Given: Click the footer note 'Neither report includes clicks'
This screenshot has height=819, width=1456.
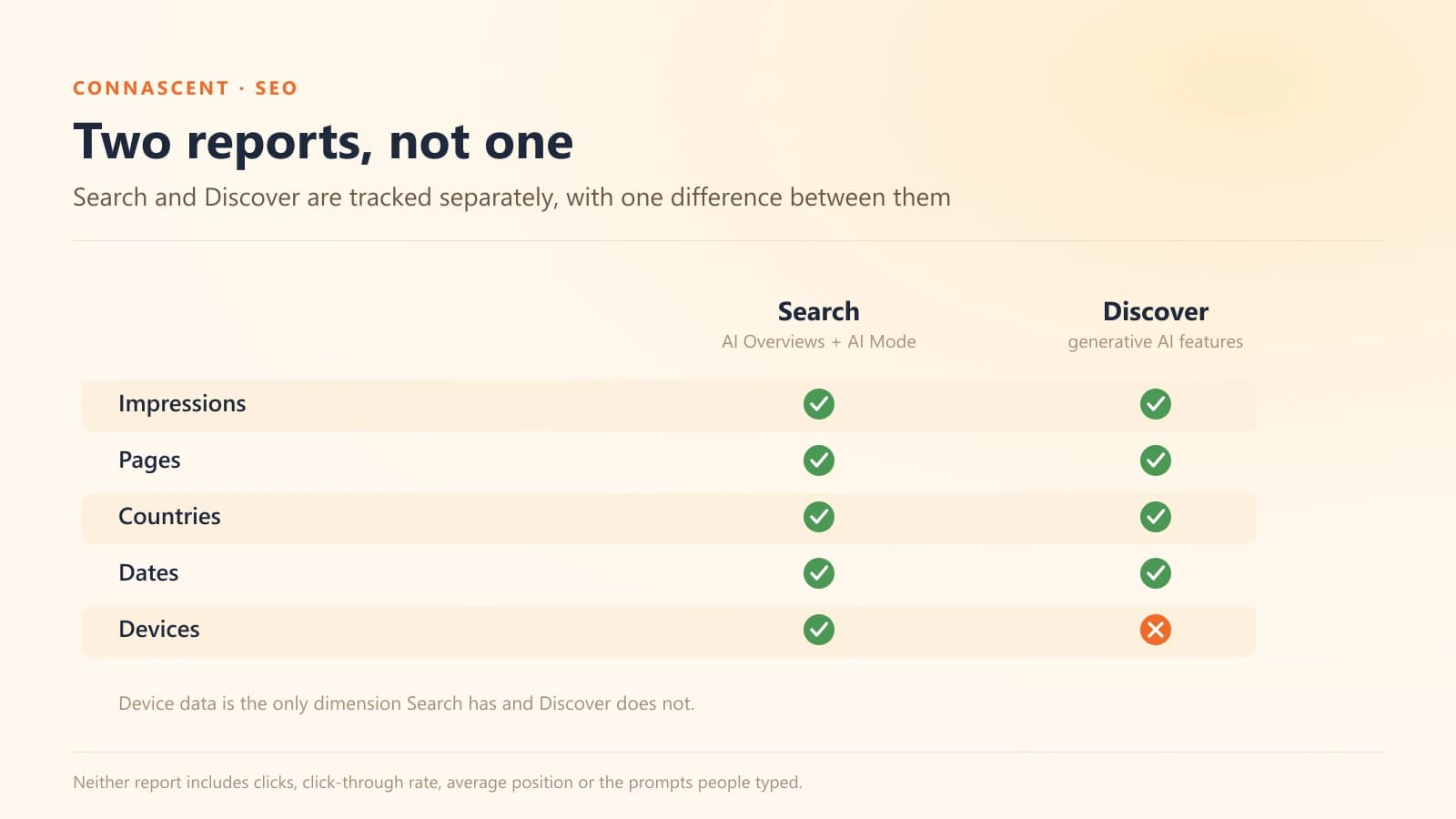Looking at the screenshot, I should click(438, 783).
